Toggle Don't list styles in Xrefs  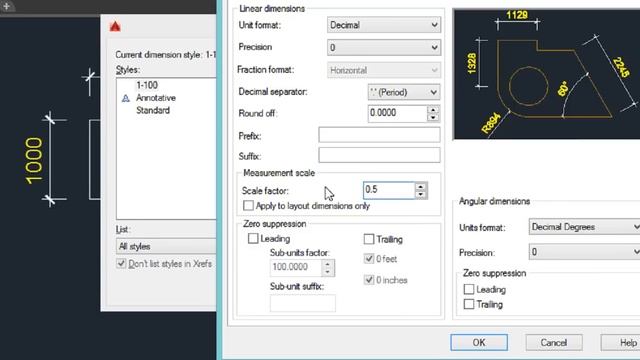pyautogui.click(x=121, y=263)
